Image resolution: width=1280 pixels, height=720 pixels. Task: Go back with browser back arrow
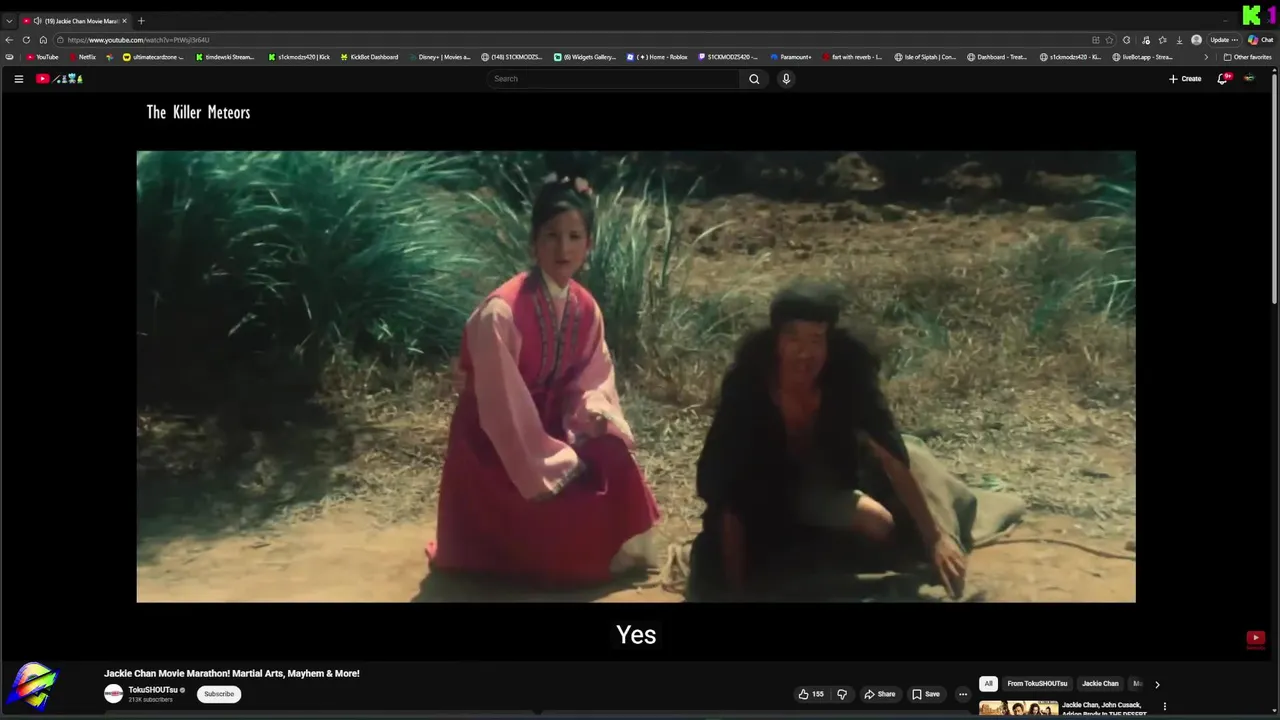9,40
